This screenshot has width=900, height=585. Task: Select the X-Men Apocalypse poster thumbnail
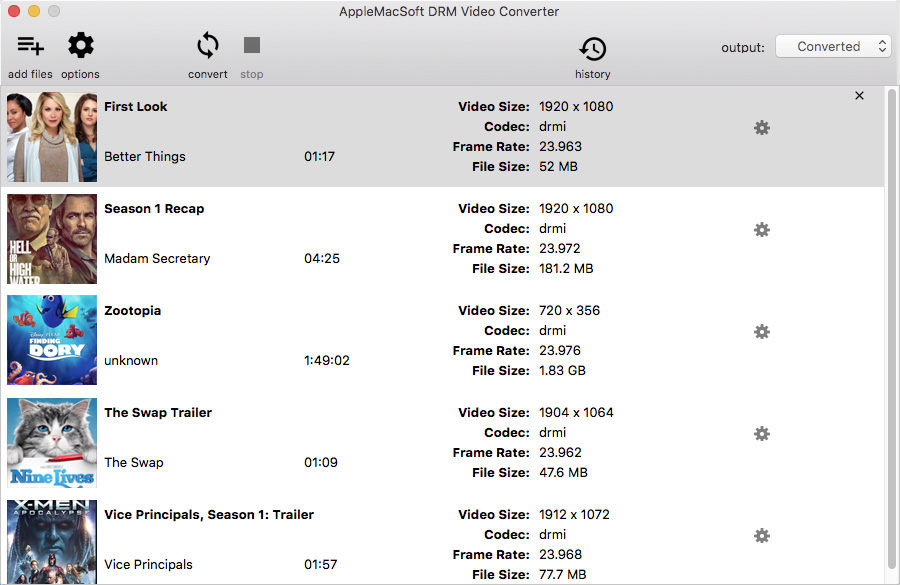(52, 542)
